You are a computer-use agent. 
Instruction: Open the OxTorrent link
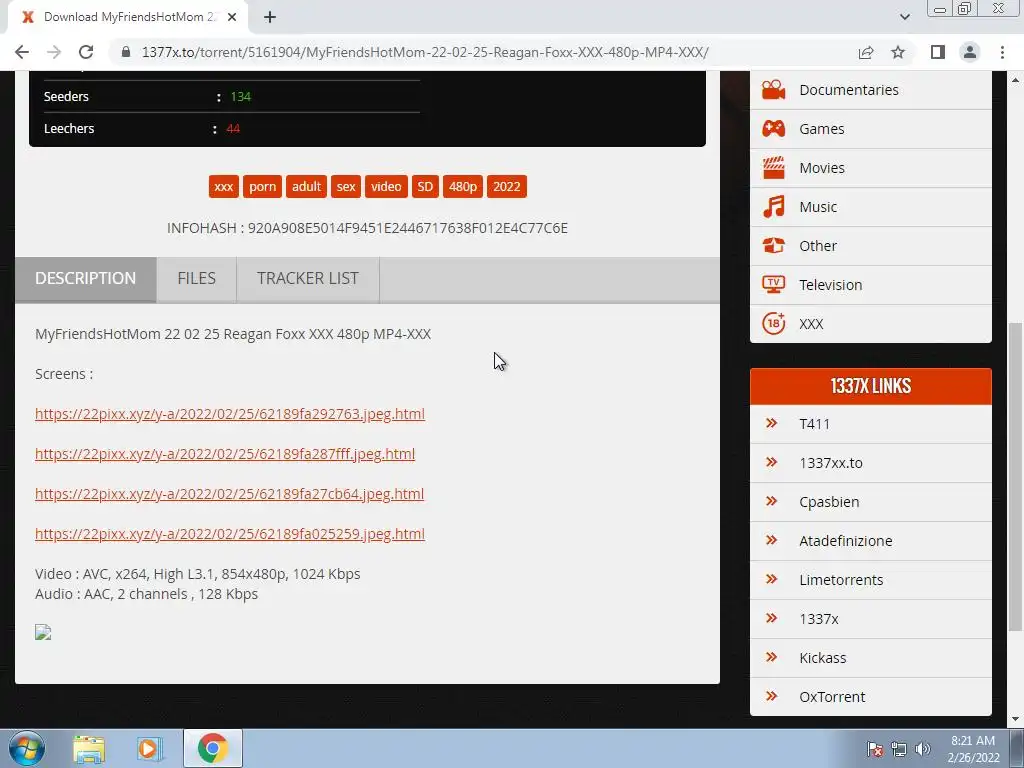tap(832, 697)
